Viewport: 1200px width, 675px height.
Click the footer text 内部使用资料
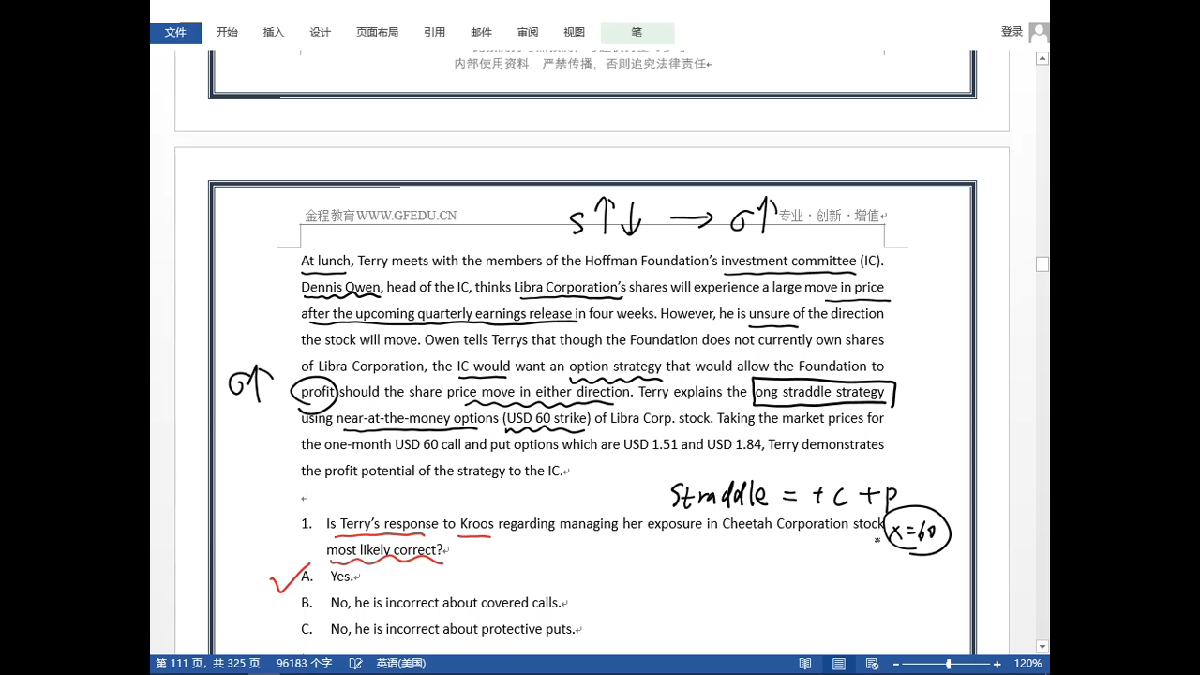(x=492, y=64)
